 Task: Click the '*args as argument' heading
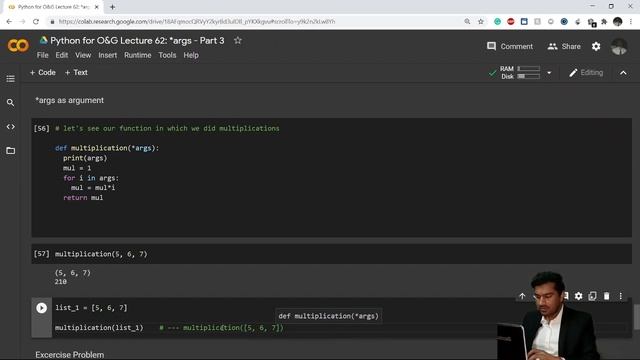pyautogui.click(x=69, y=100)
